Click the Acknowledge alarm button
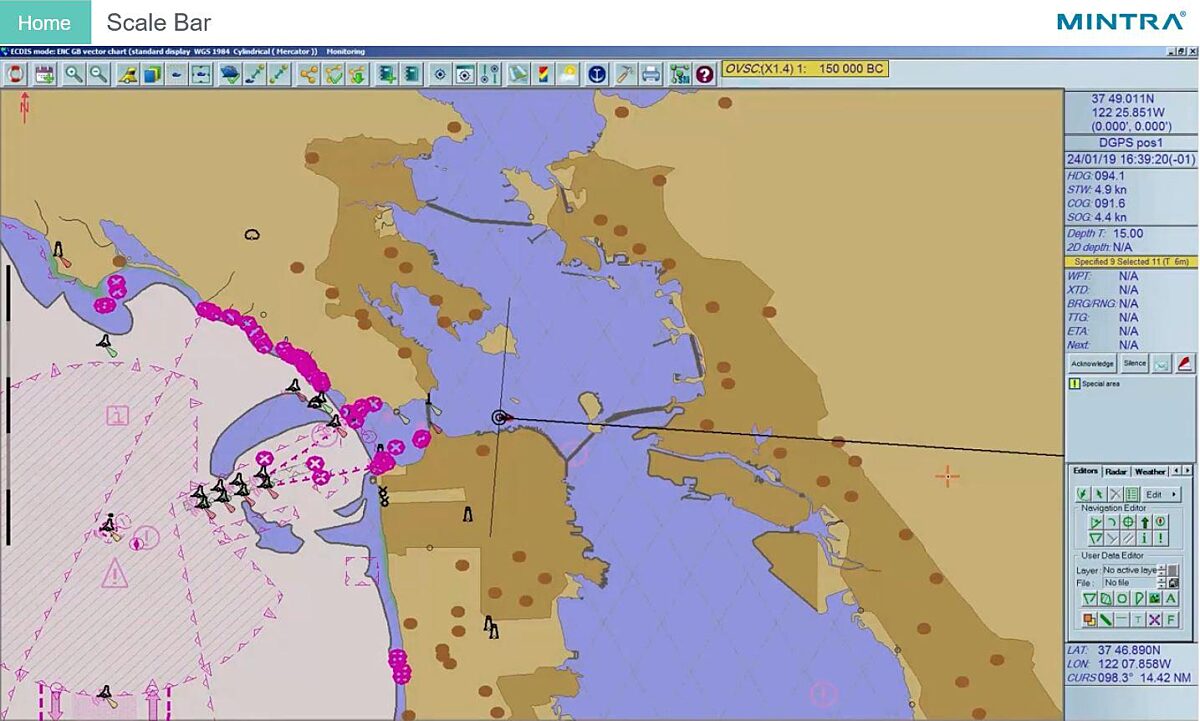Image resolution: width=1200 pixels, height=721 pixels. [x=1092, y=364]
